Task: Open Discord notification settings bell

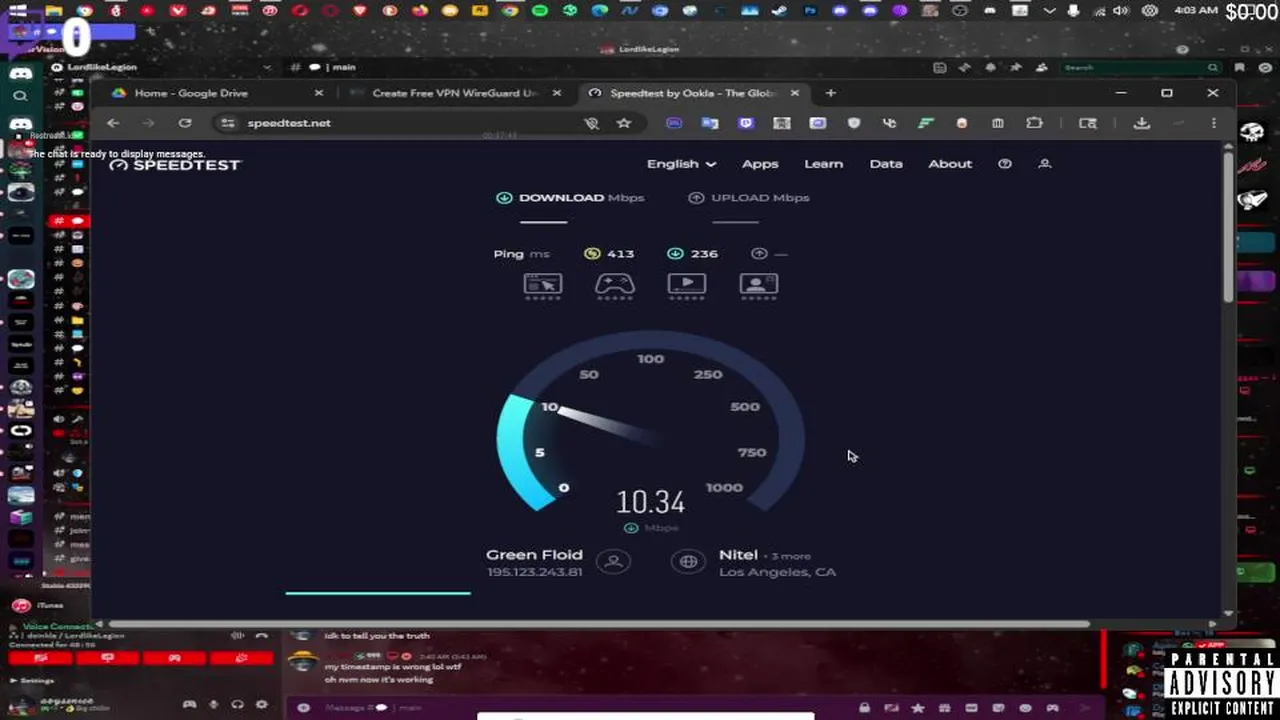Action: [991, 67]
